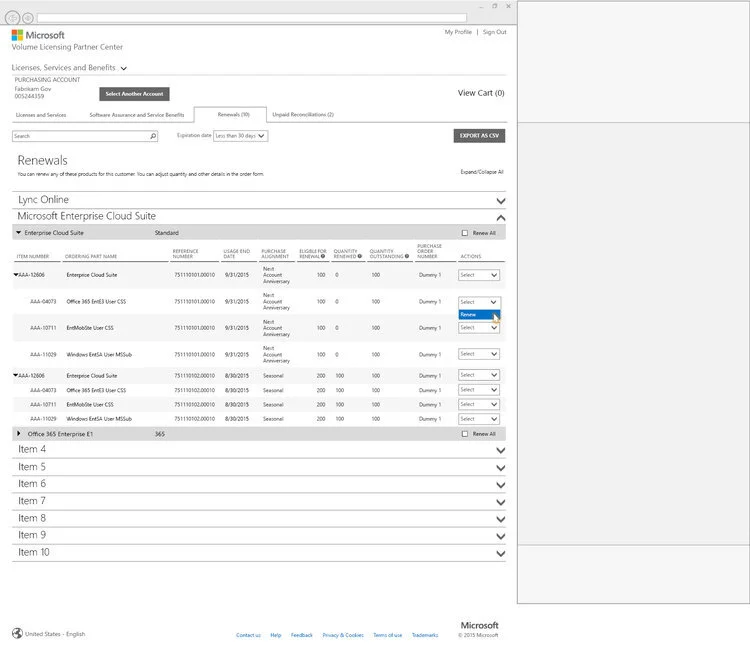
Task: Open action dropdown for Windows EntSA User MSSub Seasonal
Action: coord(479,419)
